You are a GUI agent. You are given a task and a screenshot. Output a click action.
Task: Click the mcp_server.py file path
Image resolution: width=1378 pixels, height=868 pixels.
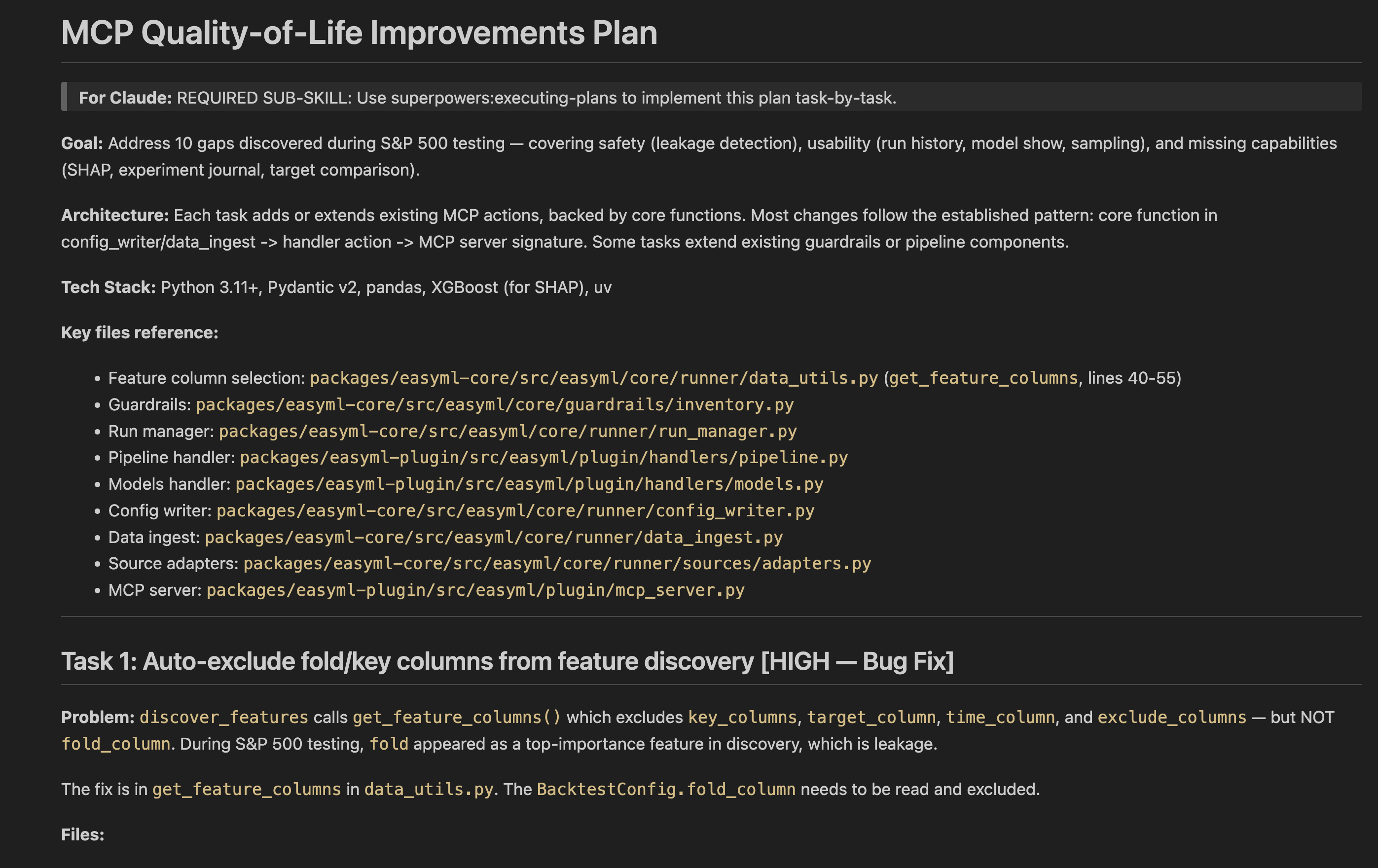click(x=474, y=589)
